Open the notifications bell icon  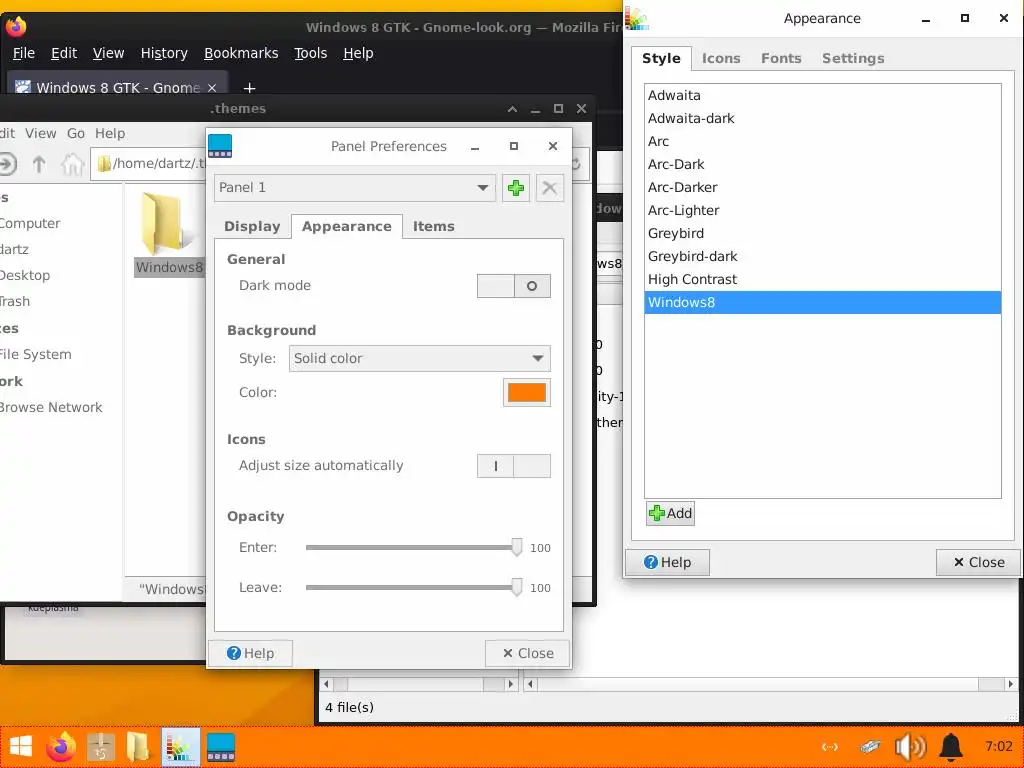(951, 746)
